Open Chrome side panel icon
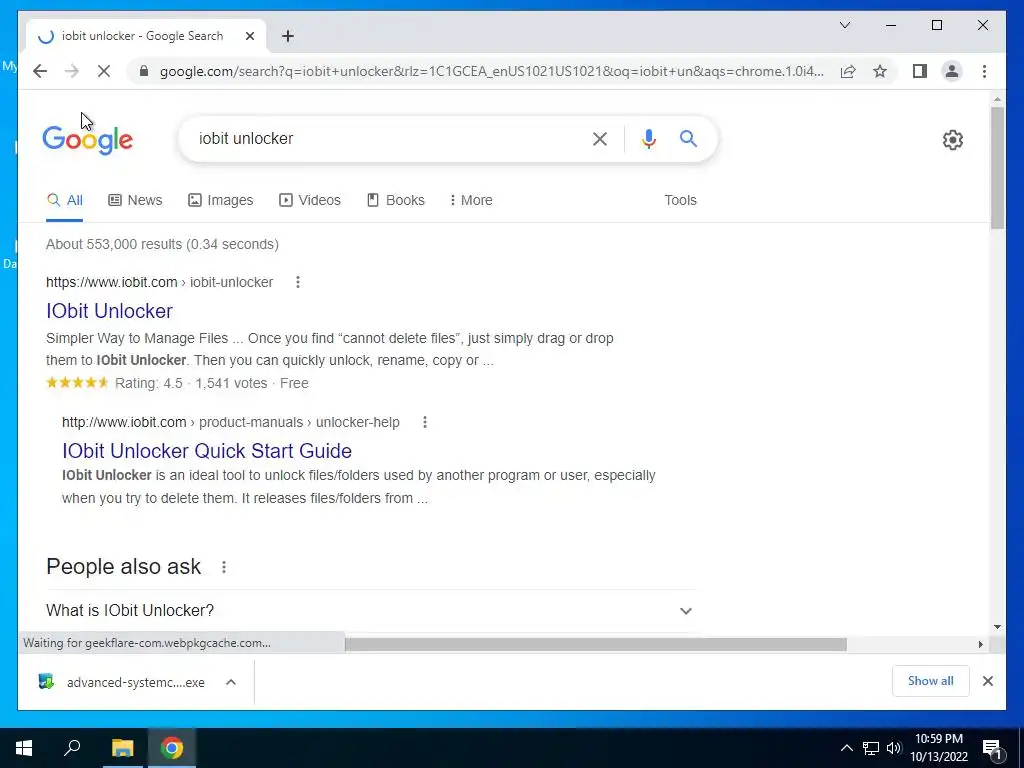 click(920, 71)
